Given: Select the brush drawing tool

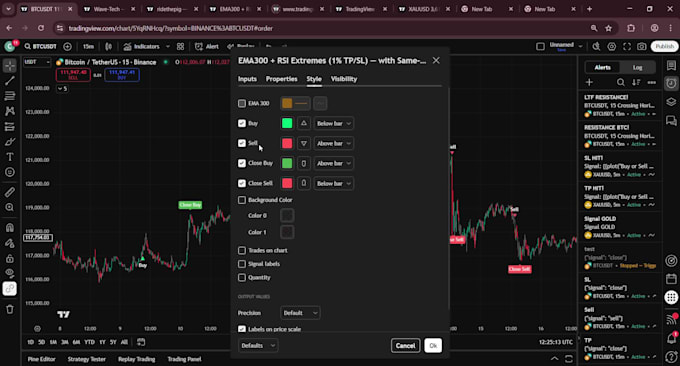Looking at the screenshot, I should [10, 142].
